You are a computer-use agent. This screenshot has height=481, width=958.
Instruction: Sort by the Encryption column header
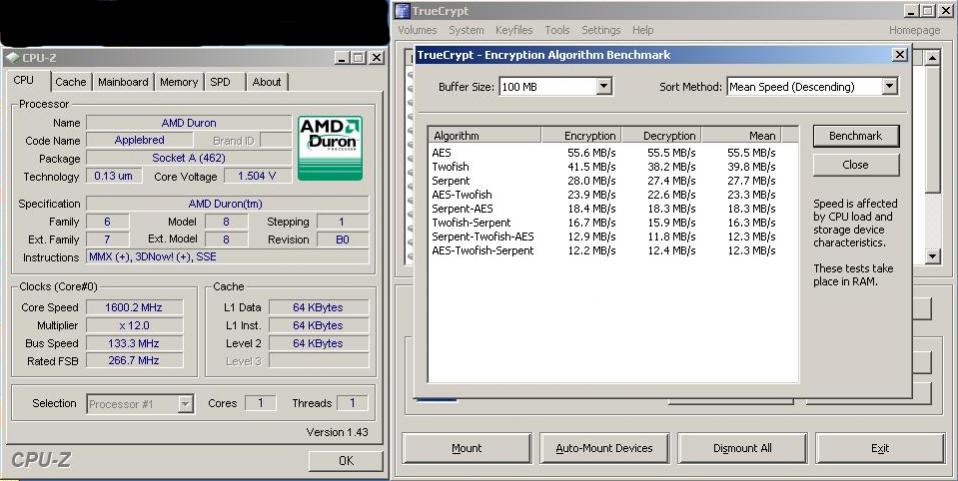click(x=581, y=135)
